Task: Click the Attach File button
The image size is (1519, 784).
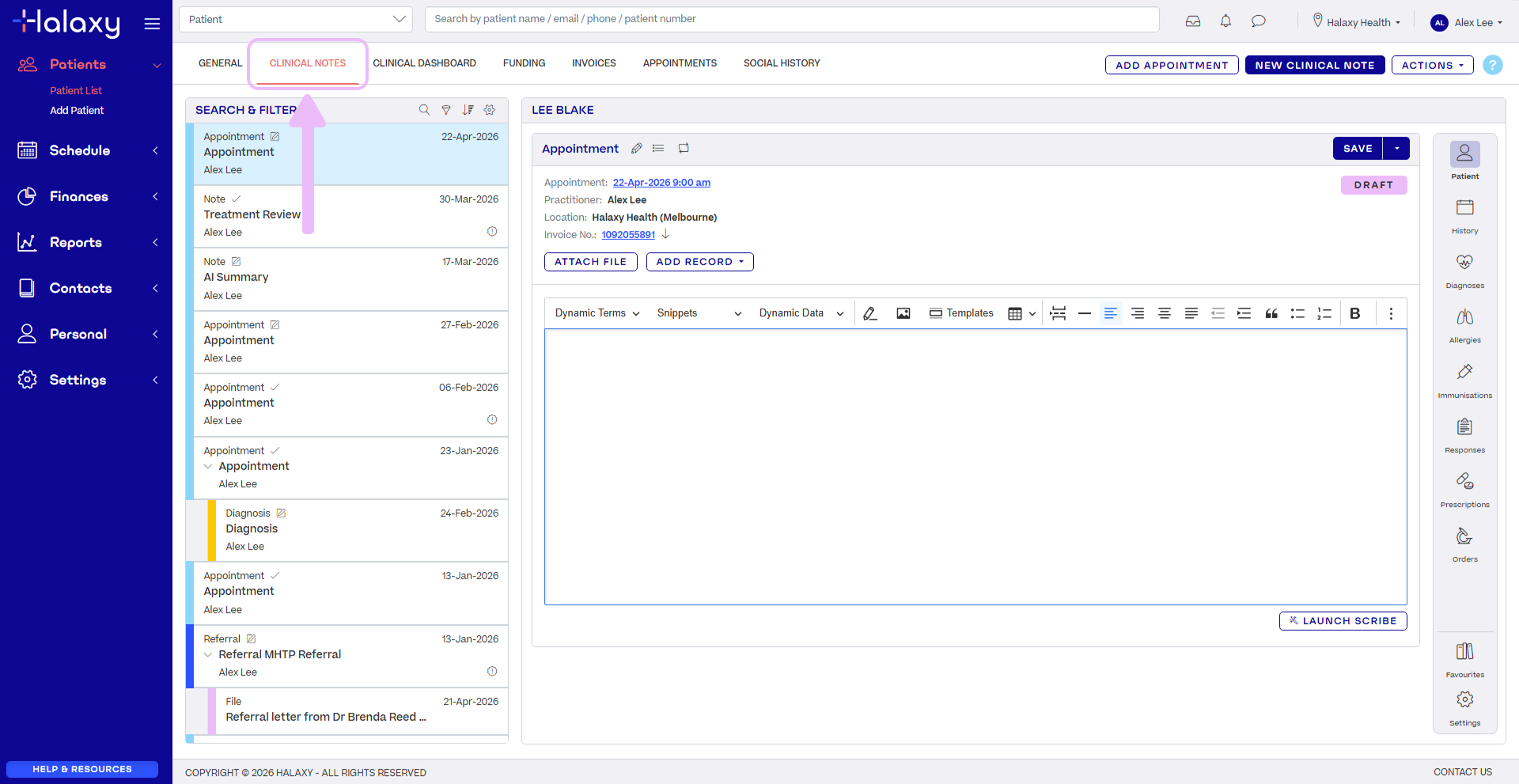Action: tap(591, 262)
